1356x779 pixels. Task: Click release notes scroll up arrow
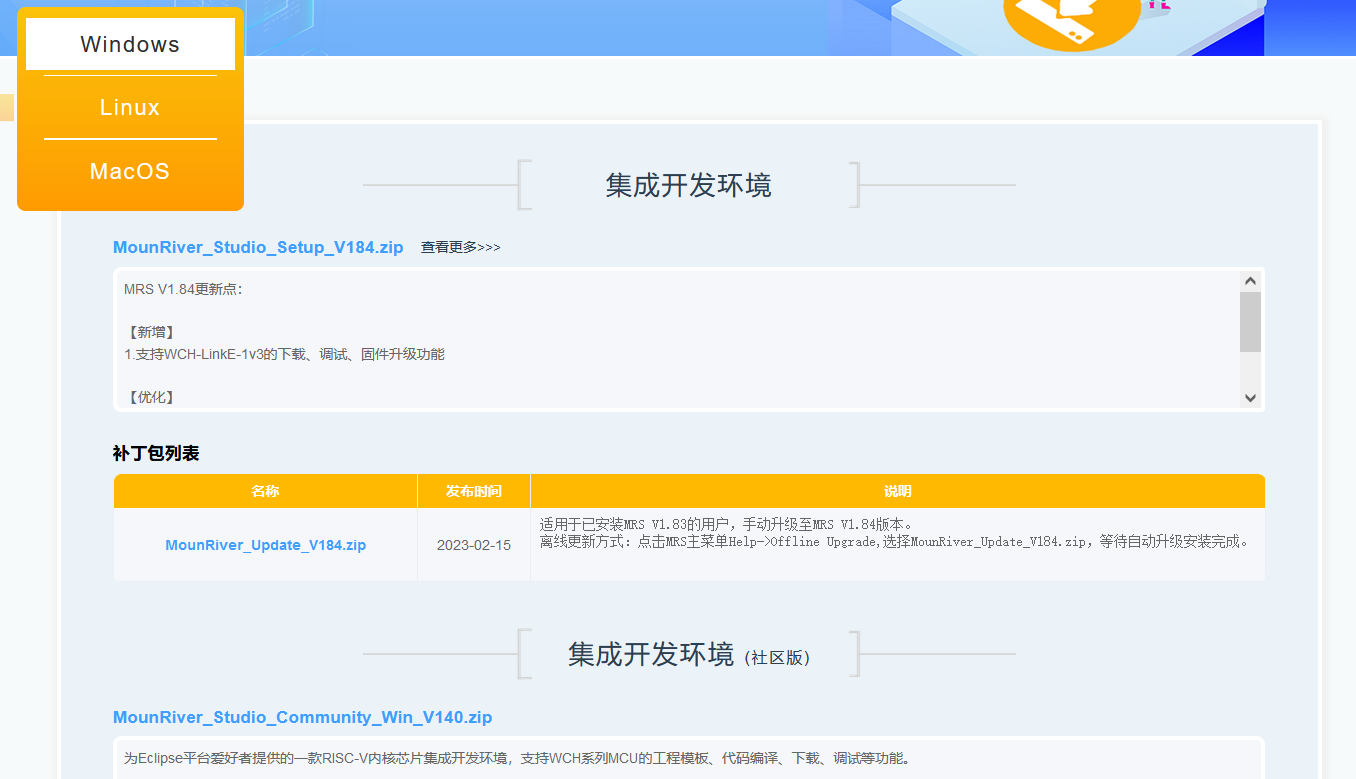tap(1250, 281)
